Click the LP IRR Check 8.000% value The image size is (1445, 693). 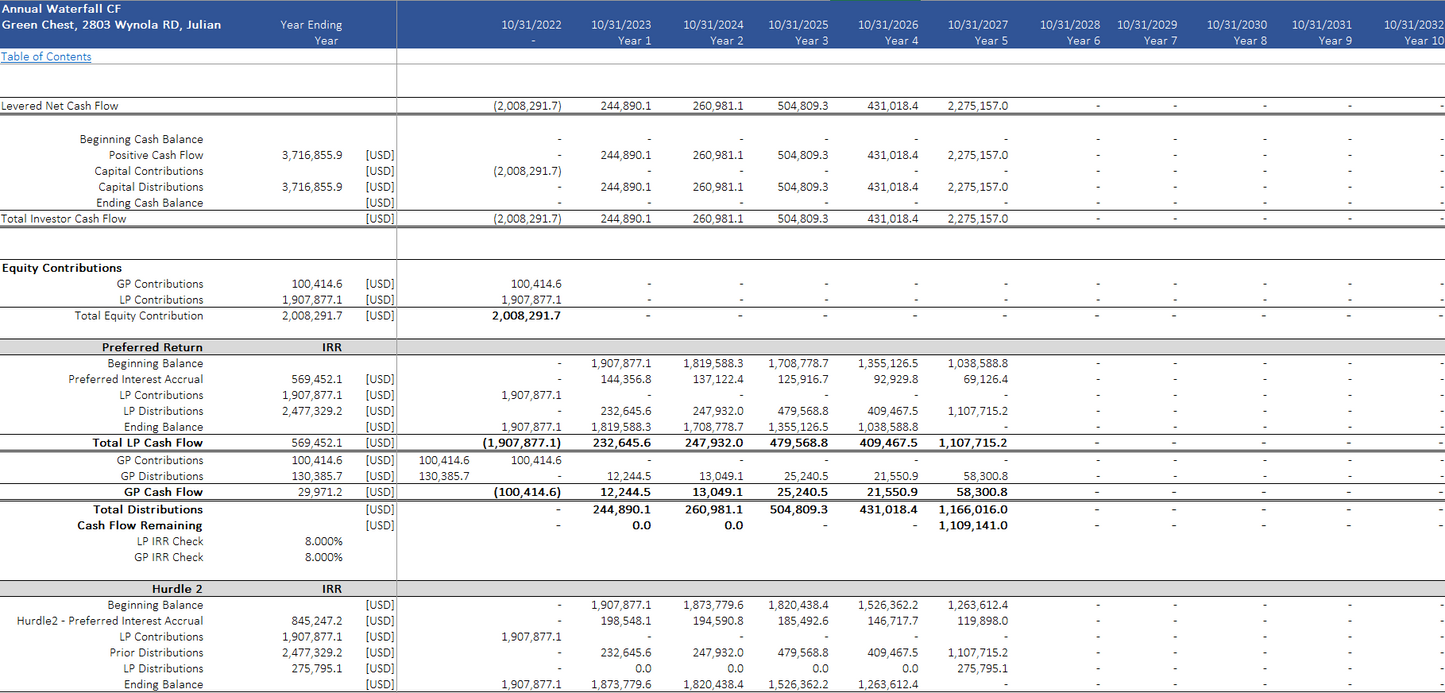click(323, 542)
